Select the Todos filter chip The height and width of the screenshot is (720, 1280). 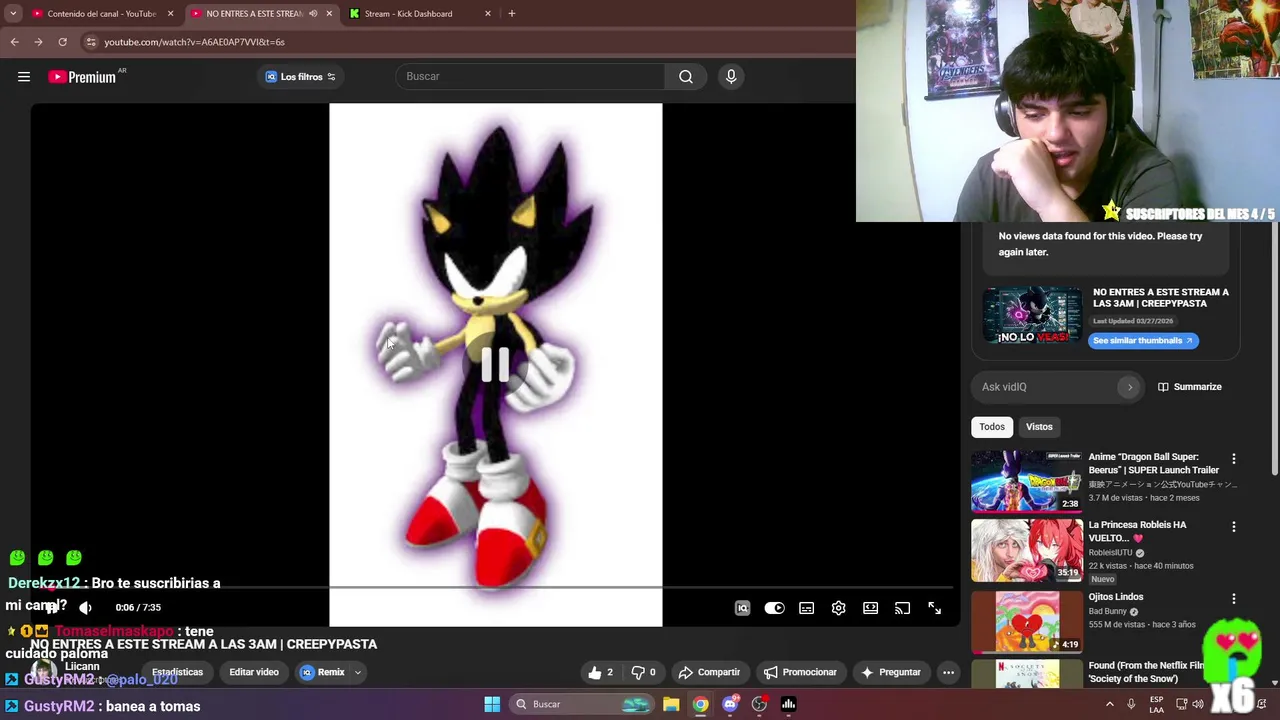click(992, 427)
